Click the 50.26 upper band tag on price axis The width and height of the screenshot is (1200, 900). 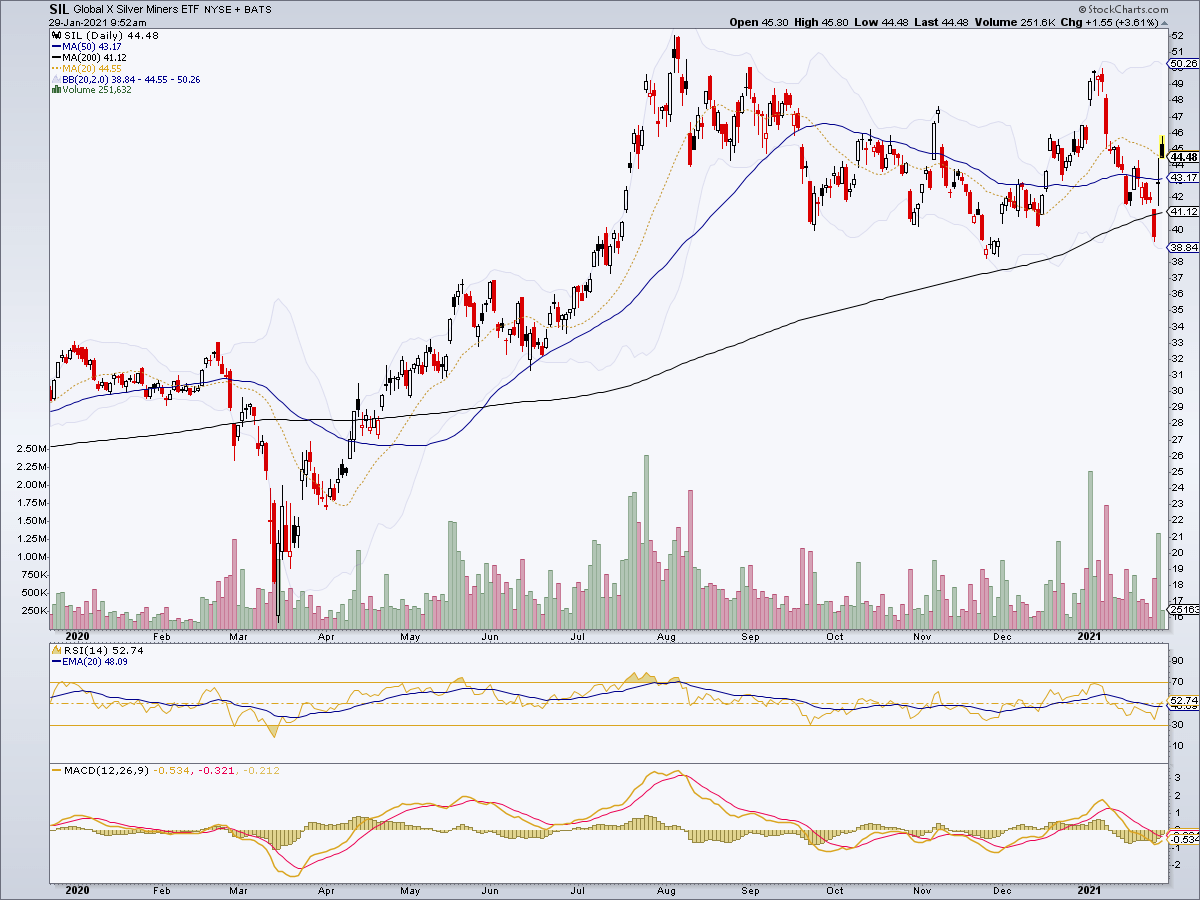click(x=1183, y=63)
